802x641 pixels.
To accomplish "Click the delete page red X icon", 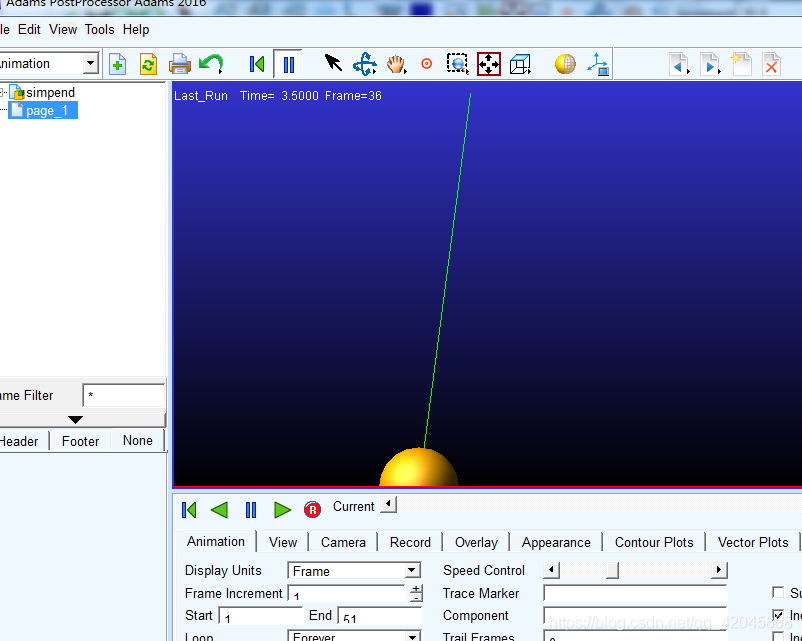I will (x=771, y=65).
